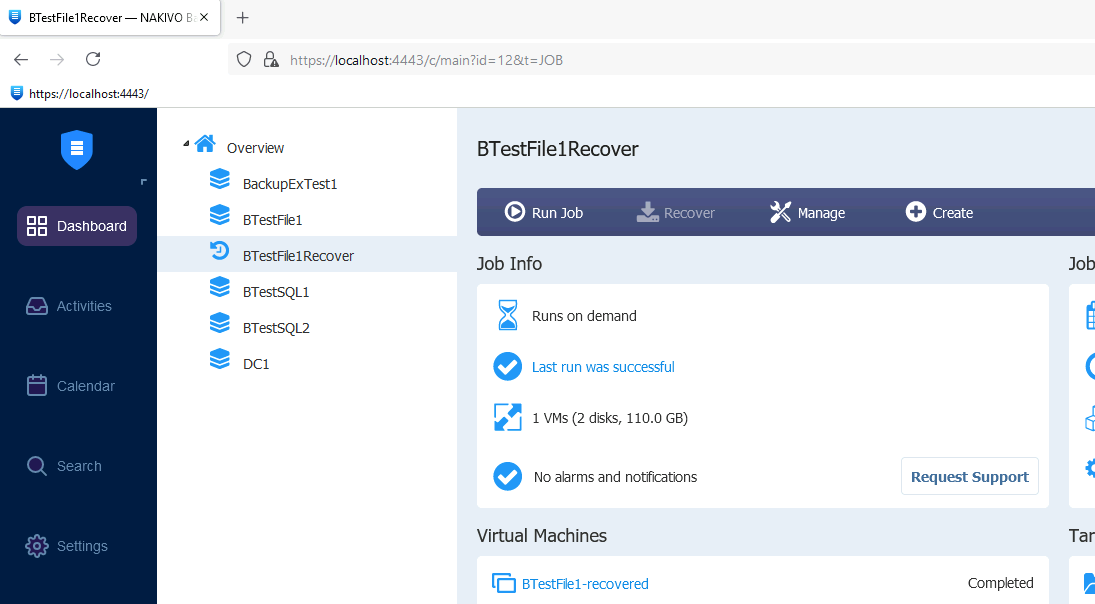
Task: Click the BTestSQL1 stack icon
Action: [x=220, y=287]
